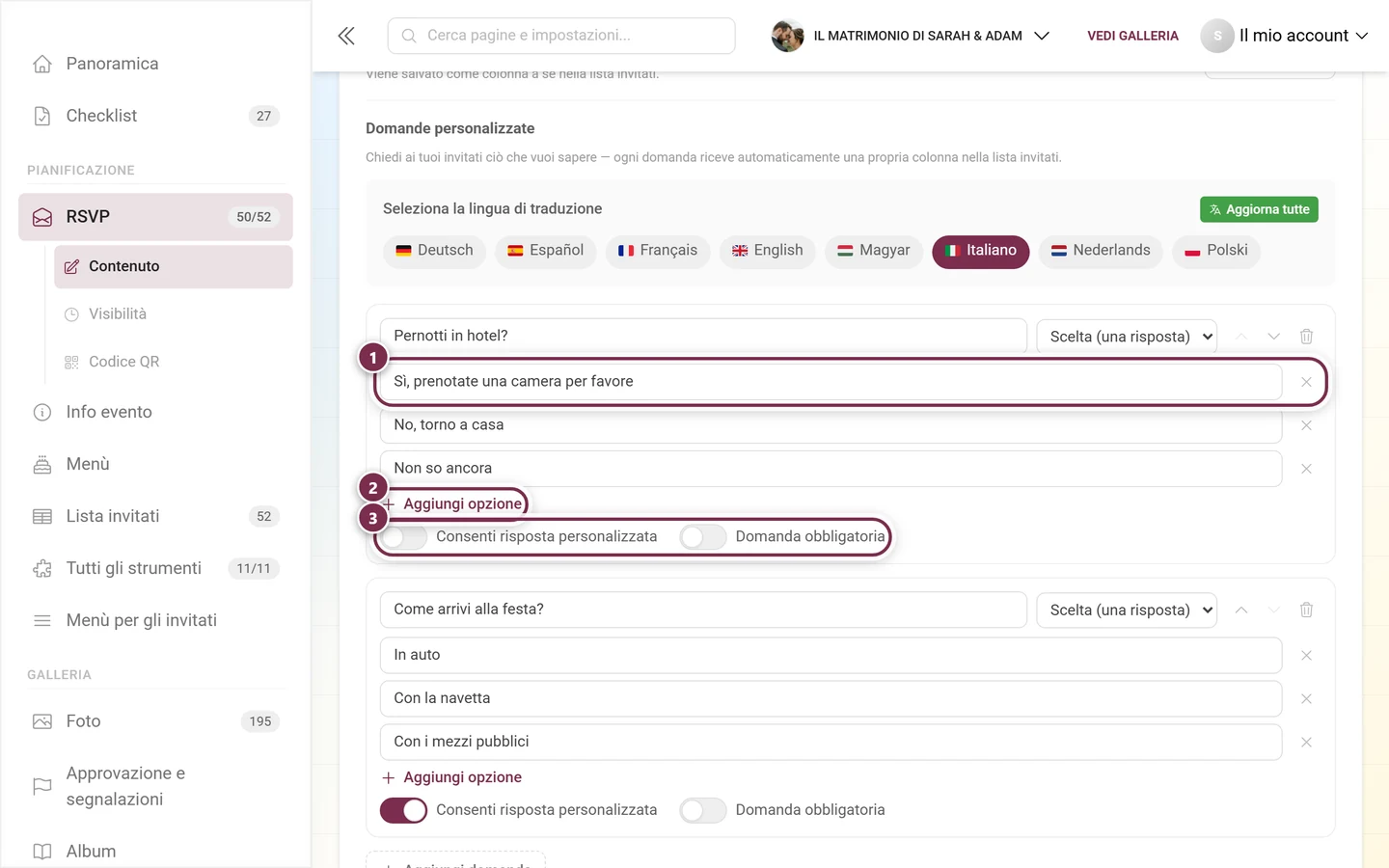
Task: Add option to "Come arrivi alla festa?" question
Action: [x=452, y=777]
